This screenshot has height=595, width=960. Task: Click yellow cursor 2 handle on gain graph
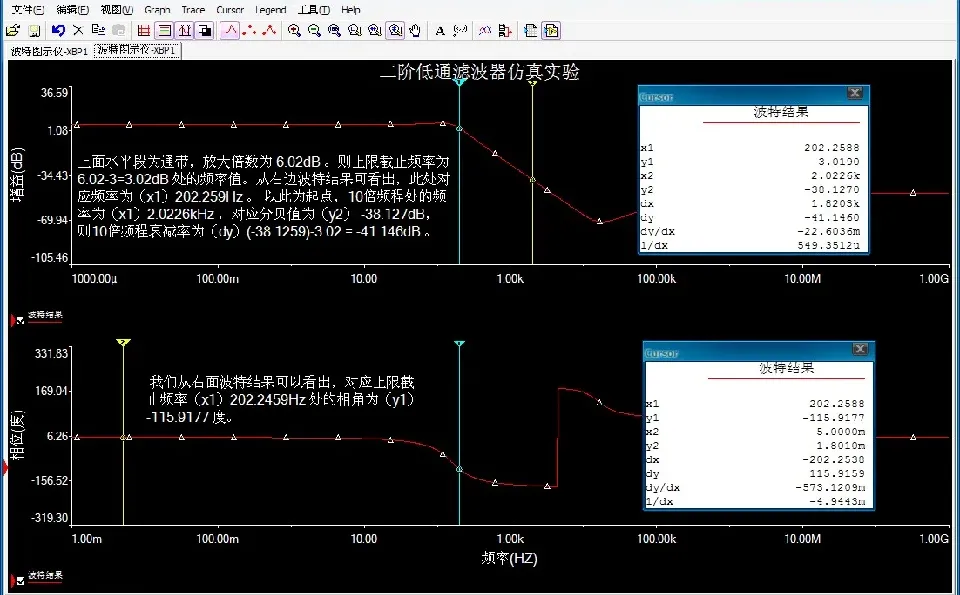point(533,83)
